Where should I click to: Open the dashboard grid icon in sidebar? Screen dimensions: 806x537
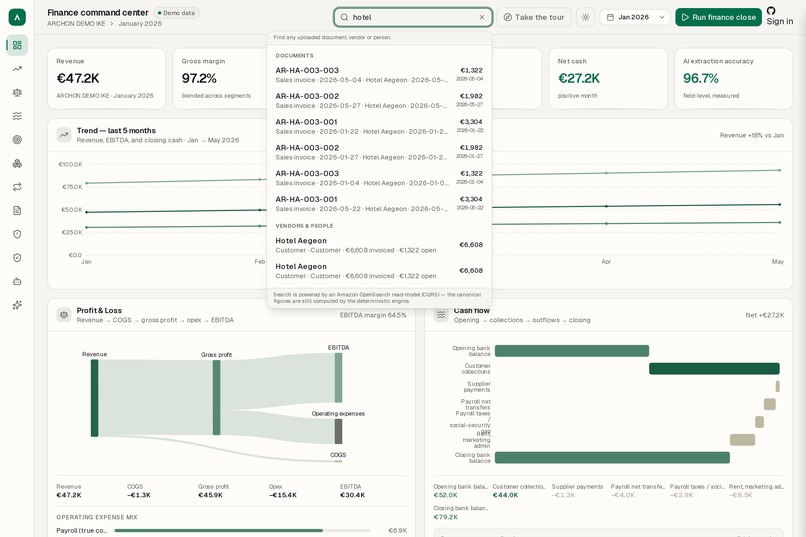click(x=17, y=45)
